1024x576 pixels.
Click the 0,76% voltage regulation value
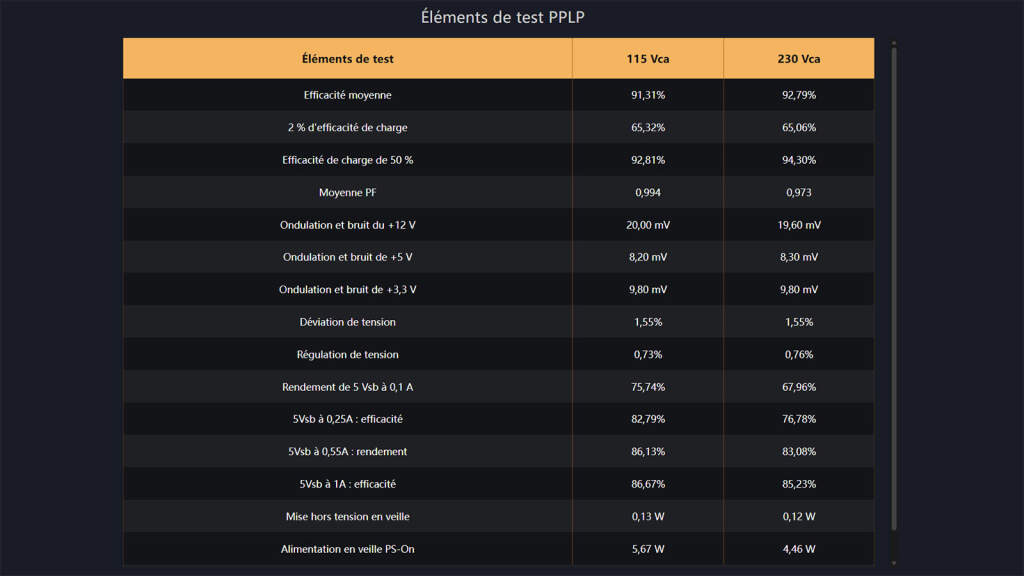pos(798,354)
